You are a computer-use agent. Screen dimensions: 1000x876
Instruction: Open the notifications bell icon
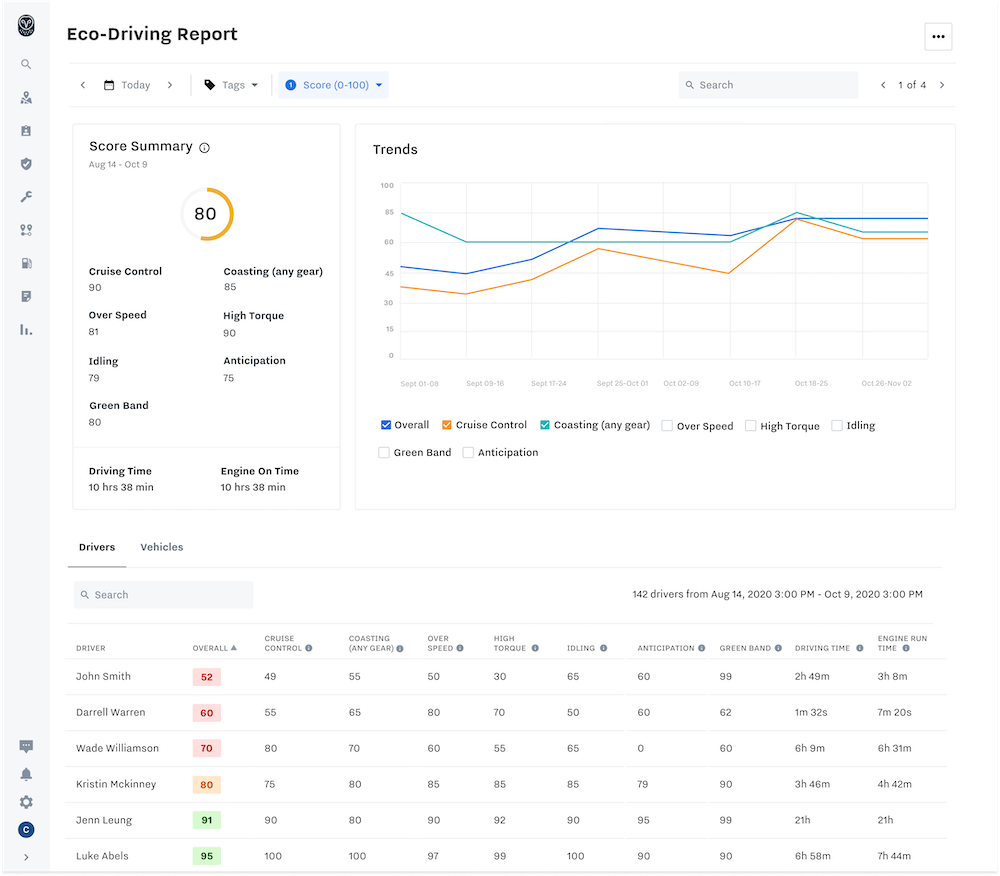(26, 774)
